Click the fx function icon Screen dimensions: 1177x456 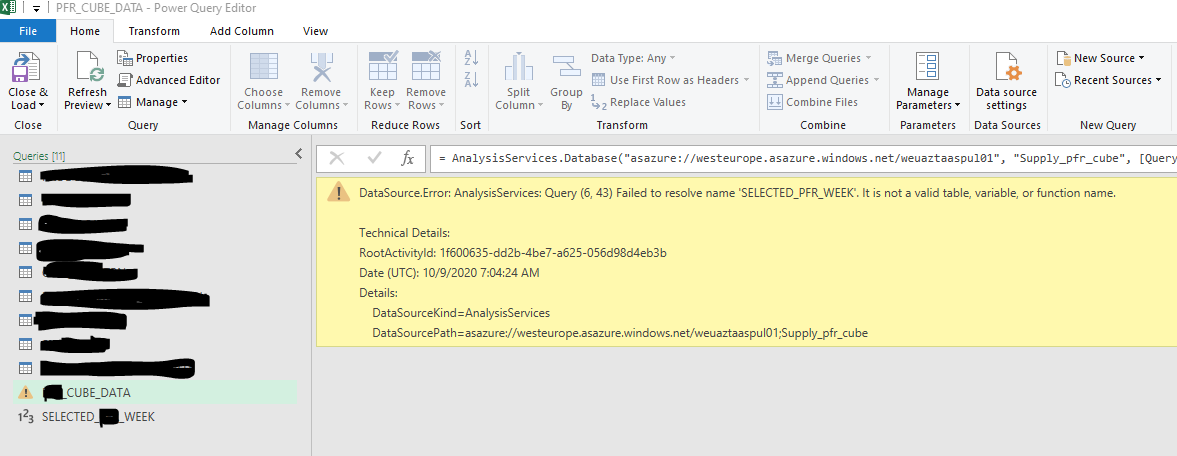408,158
